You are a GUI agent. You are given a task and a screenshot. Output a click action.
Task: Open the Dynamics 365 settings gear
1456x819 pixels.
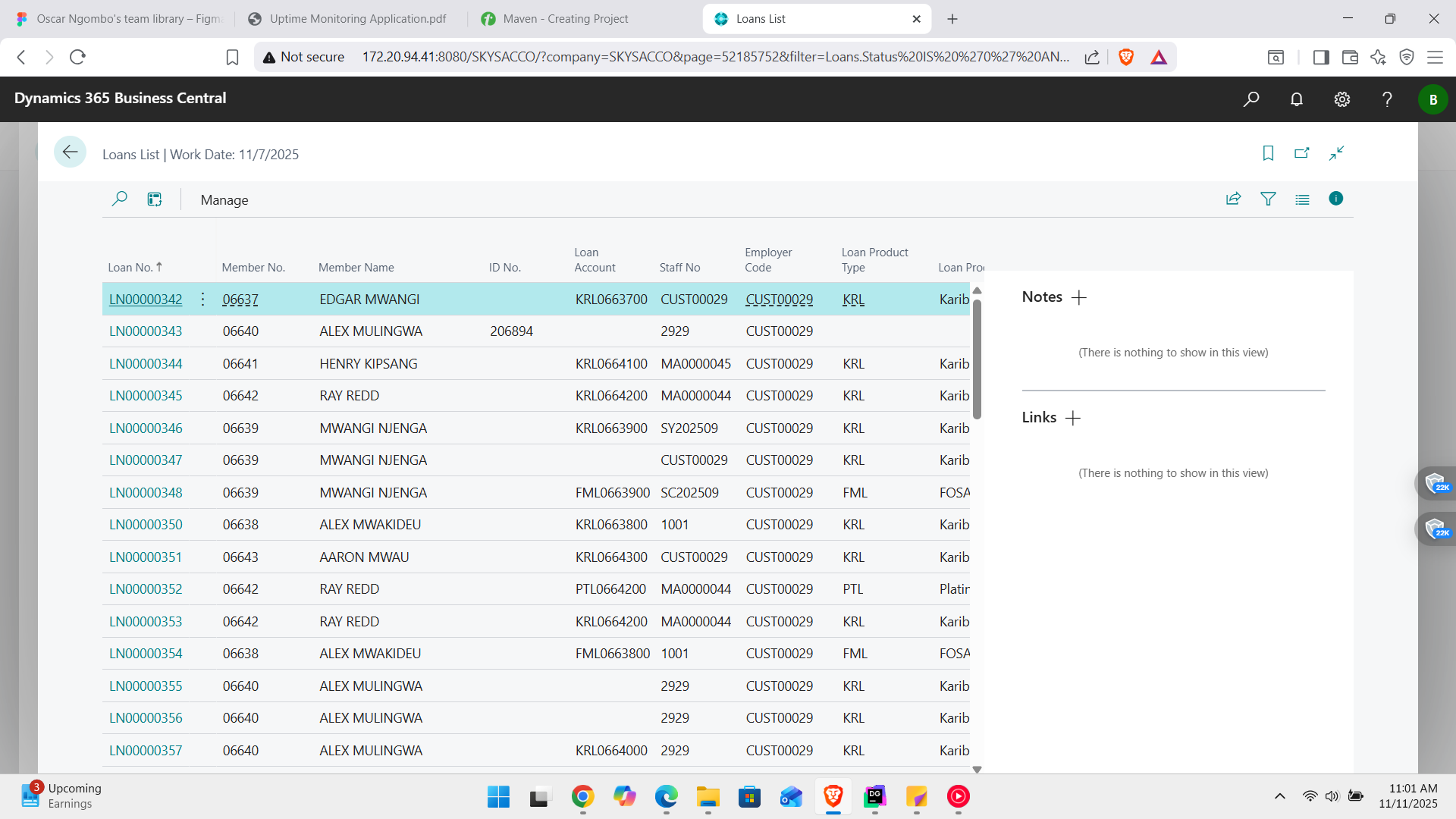[1341, 99]
